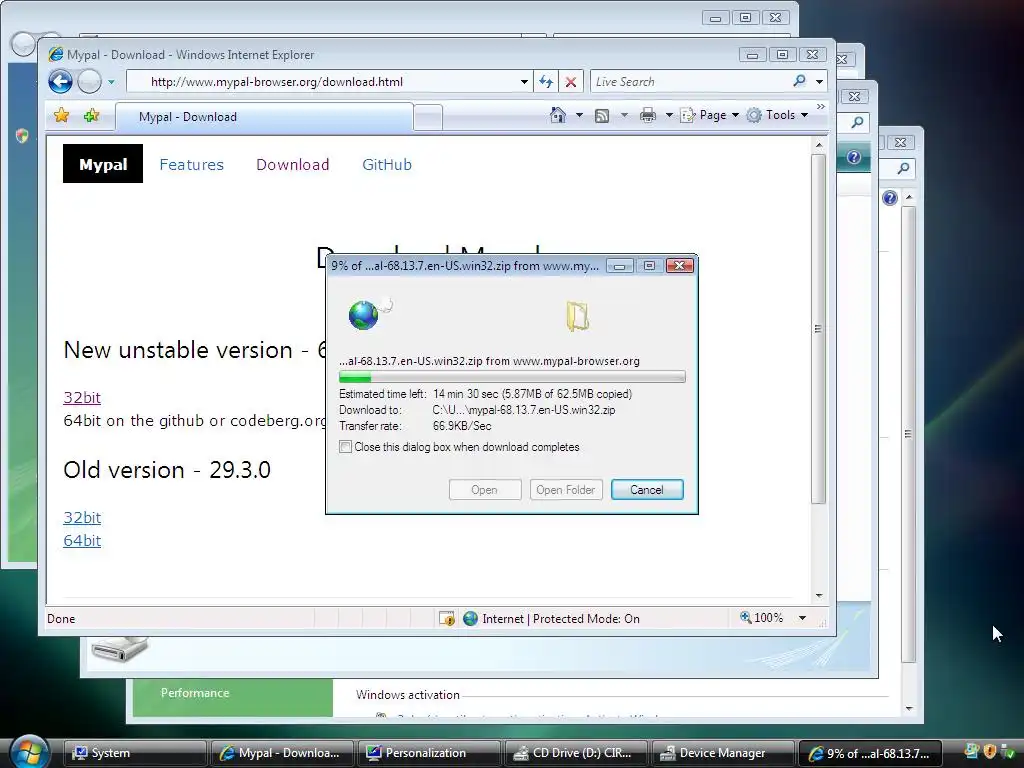Switch to Mypal - Download taskbar button
The height and width of the screenshot is (768, 1024).
[282, 753]
